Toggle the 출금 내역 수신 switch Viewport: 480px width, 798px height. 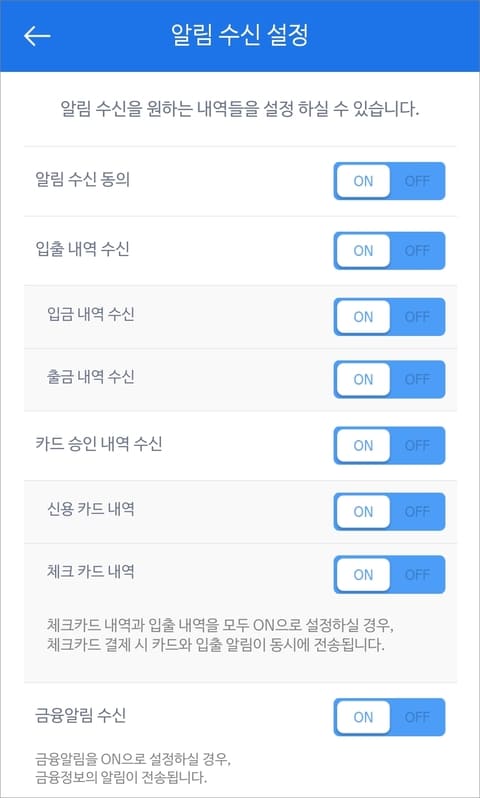click(x=389, y=379)
